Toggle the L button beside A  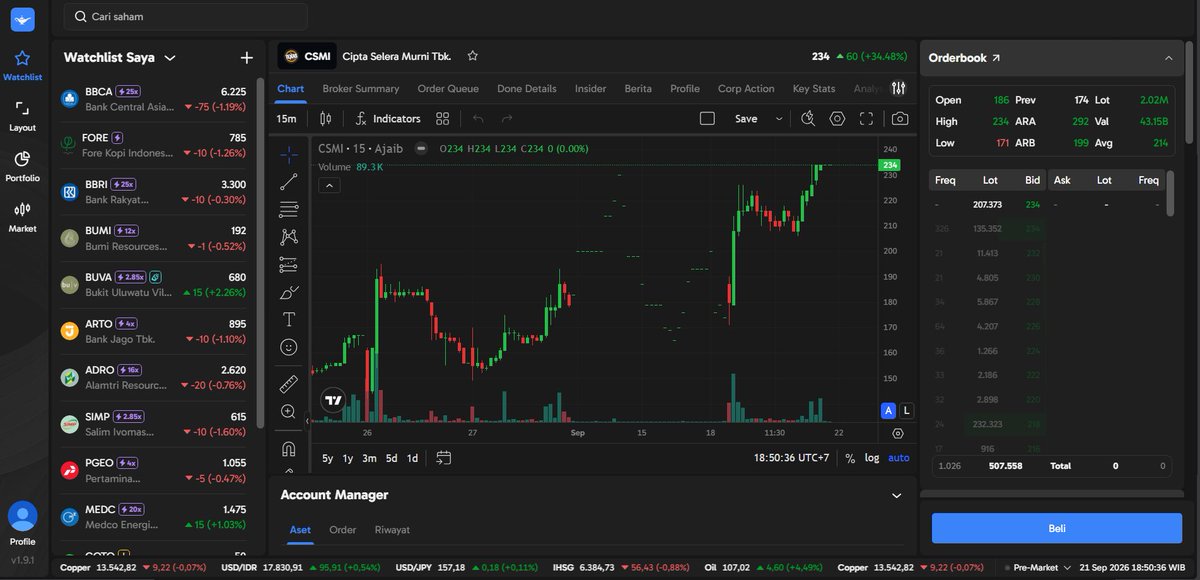pyautogui.click(x=907, y=410)
